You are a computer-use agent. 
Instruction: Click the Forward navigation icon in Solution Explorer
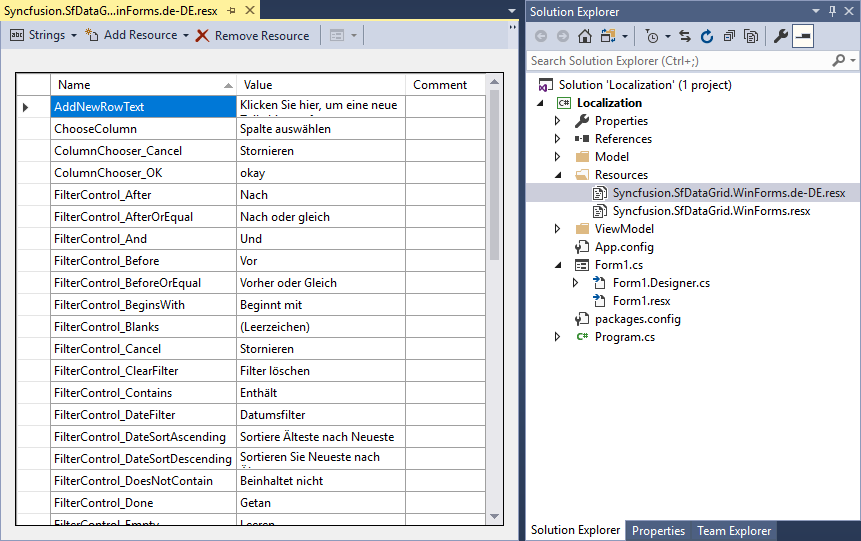point(563,36)
